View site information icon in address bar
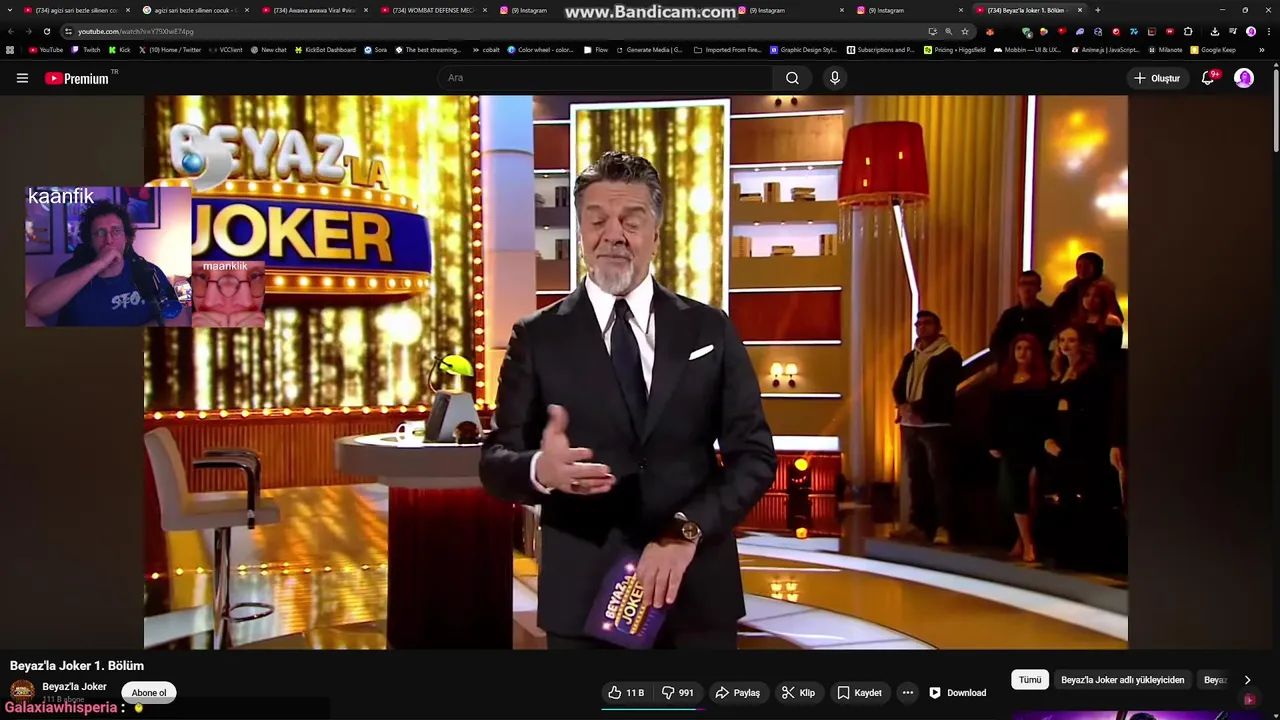This screenshot has width=1280, height=720. click(x=68, y=31)
